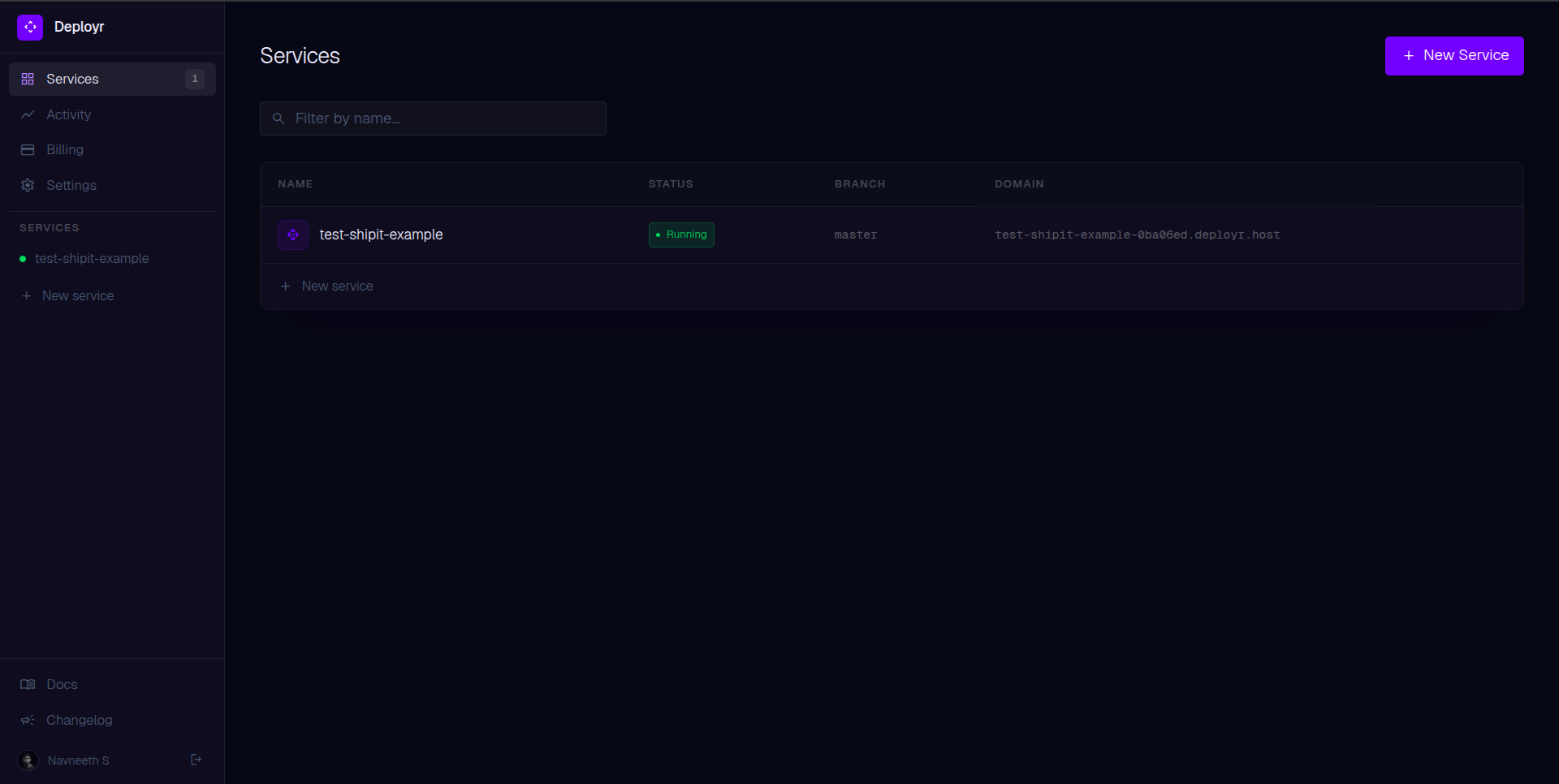Go to Billing section

coord(112,150)
